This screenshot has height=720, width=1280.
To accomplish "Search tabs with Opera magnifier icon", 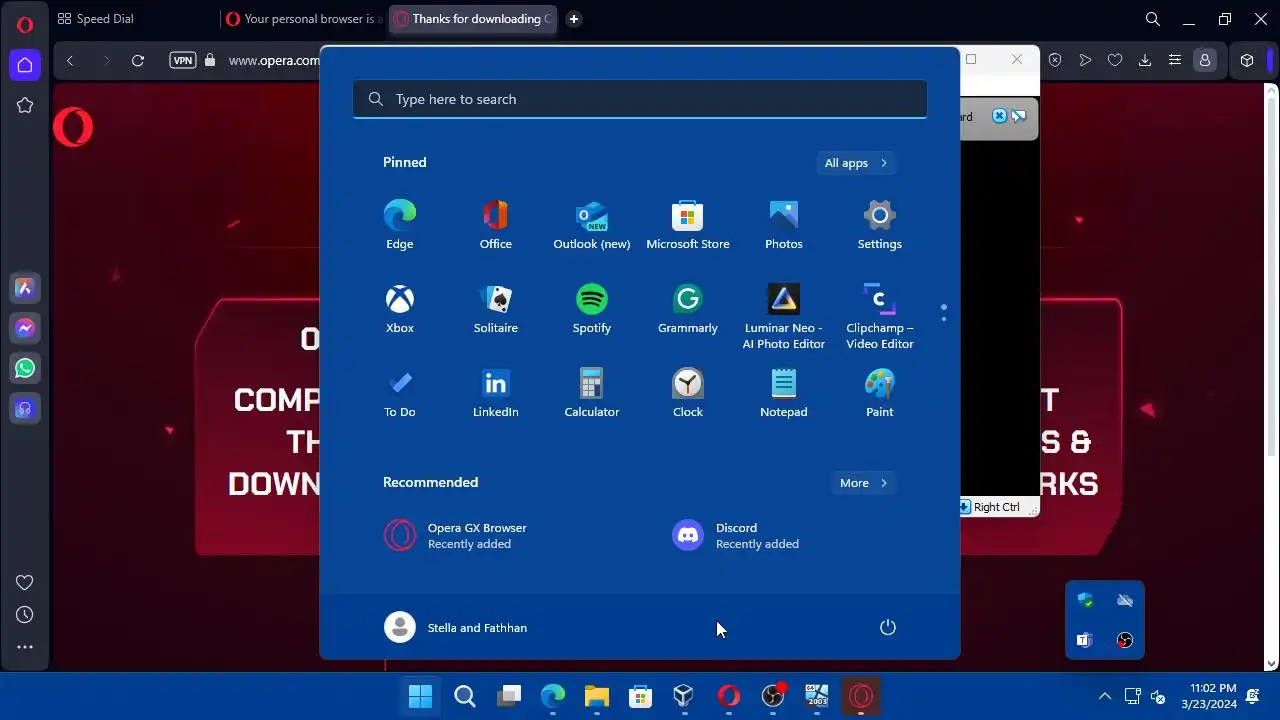I will 1152,19.
